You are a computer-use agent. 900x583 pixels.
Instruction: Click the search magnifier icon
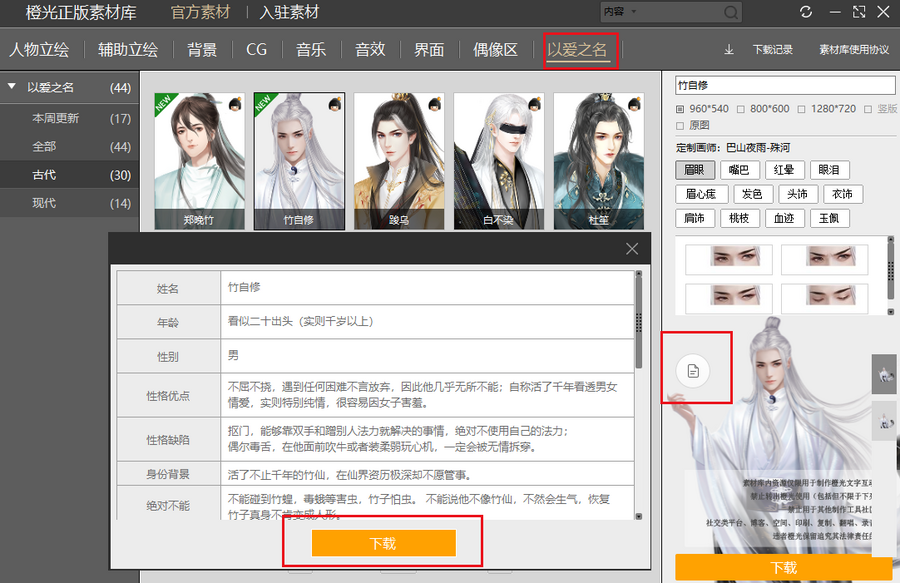731,13
